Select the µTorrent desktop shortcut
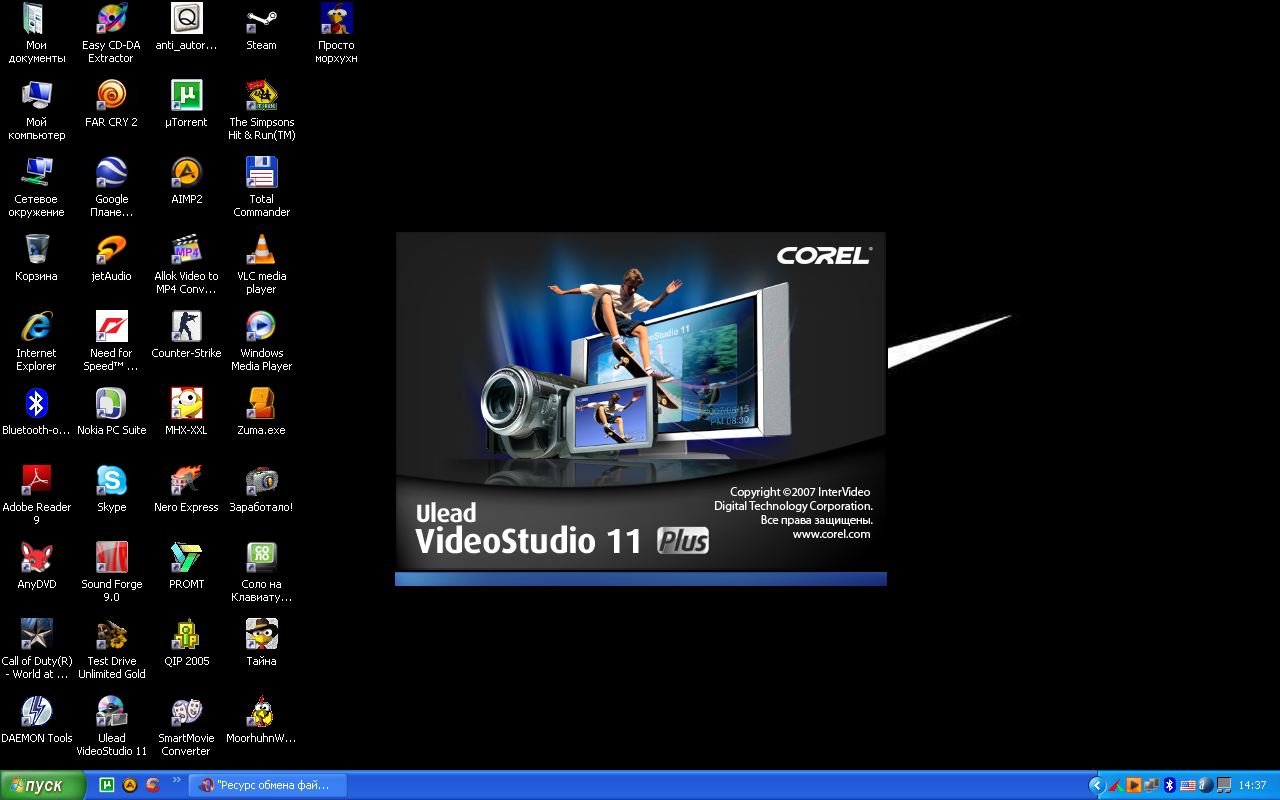 [186, 96]
